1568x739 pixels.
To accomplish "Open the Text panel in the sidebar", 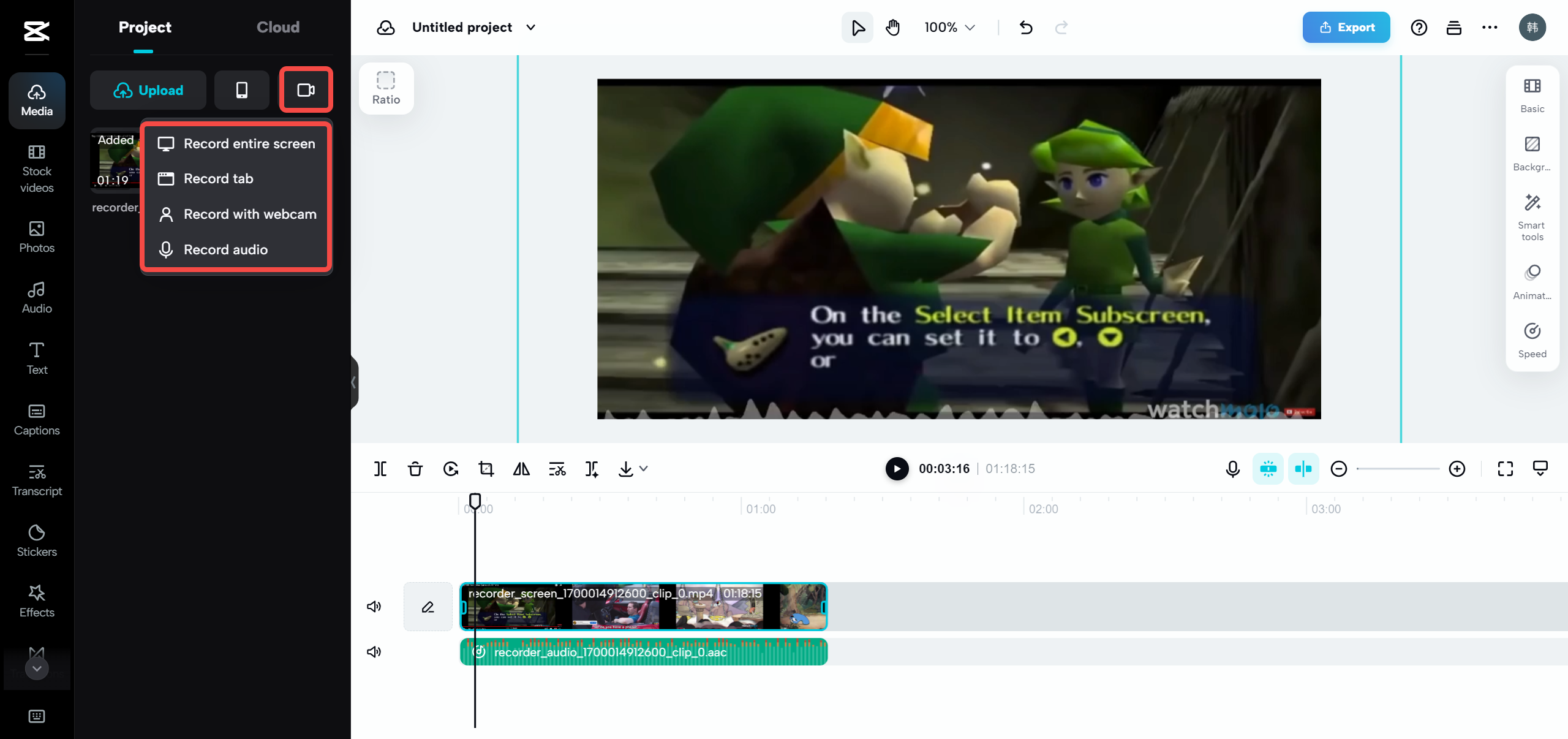I will (36, 357).
